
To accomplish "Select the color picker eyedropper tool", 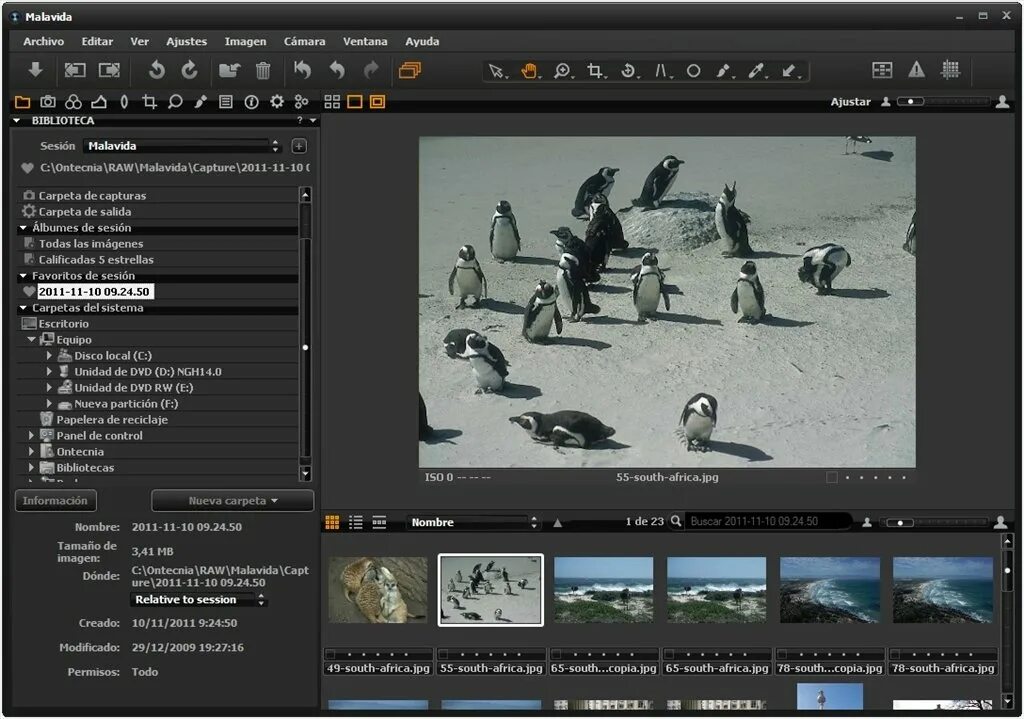I will pyautogui.click(x=756, y=71).
